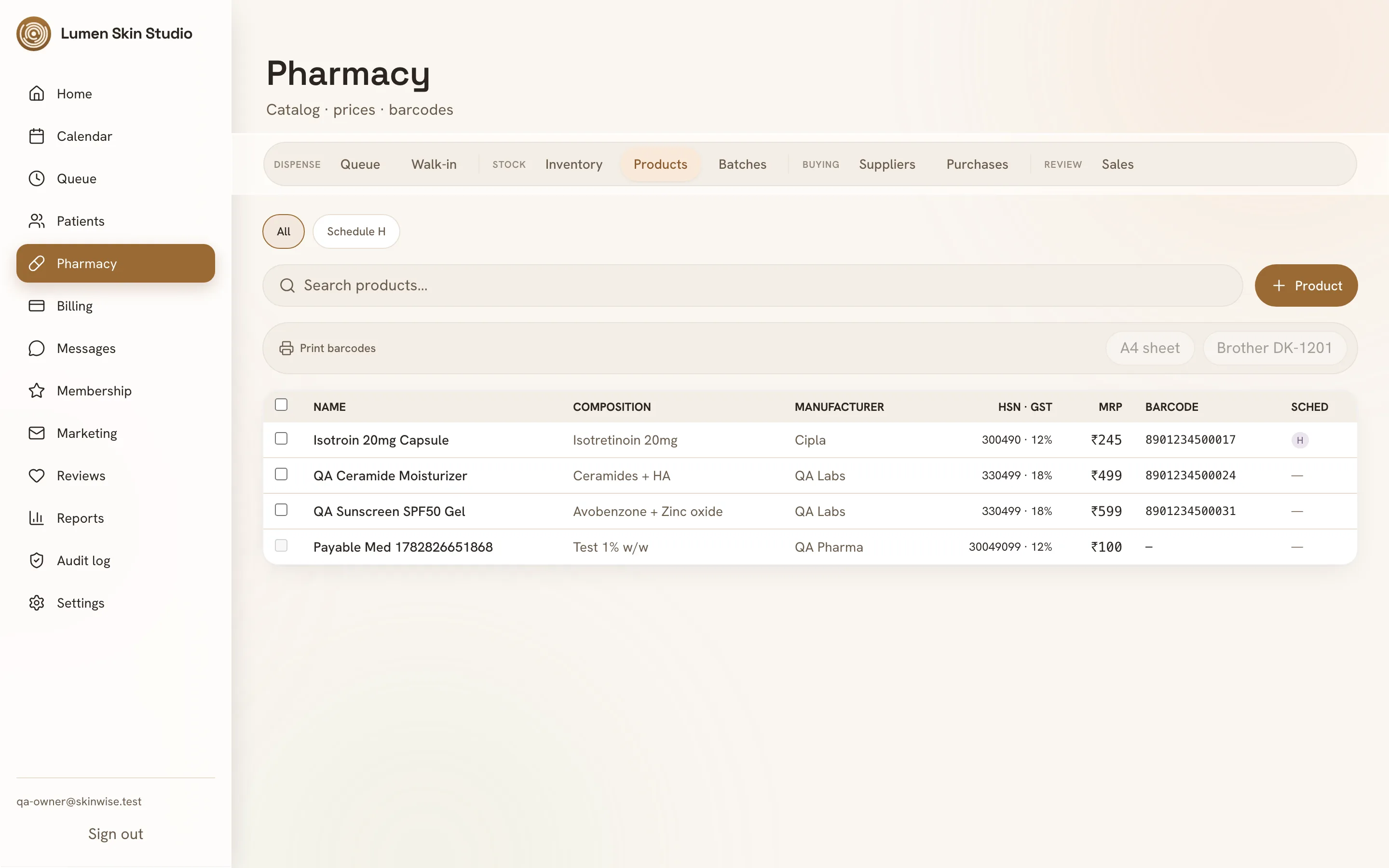Image resolution: width=1389 pixels, height=868 pixels.
Task: Click the search magnifier icon
Action: pos(287,285)
